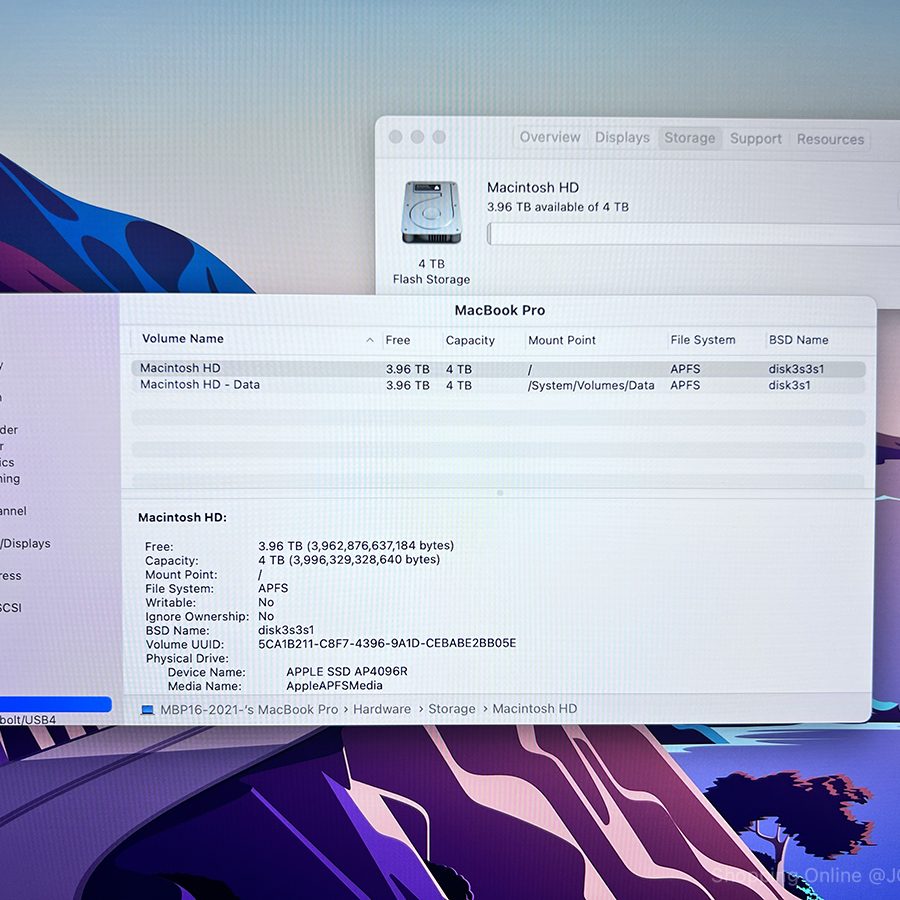Select the Macintosh HD volume row

coord(498,368)
